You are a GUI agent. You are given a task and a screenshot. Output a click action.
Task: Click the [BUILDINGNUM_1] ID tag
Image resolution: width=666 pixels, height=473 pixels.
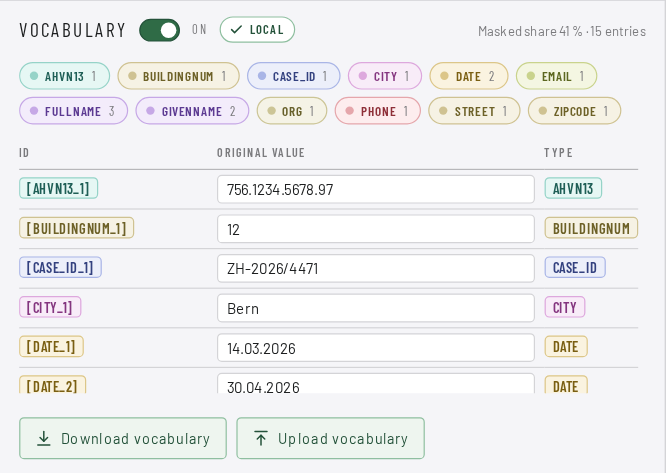tap(76, 228)
